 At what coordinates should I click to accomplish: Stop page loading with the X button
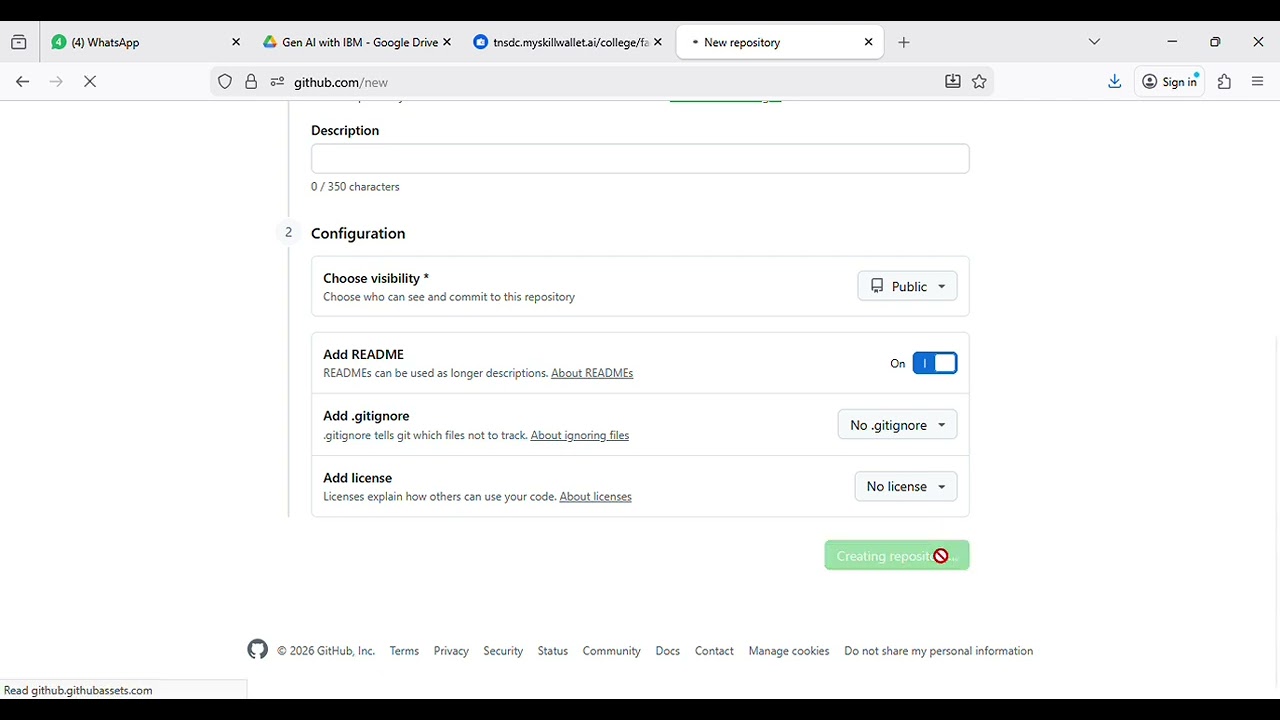pyautogui.click(x=90, y=82)
